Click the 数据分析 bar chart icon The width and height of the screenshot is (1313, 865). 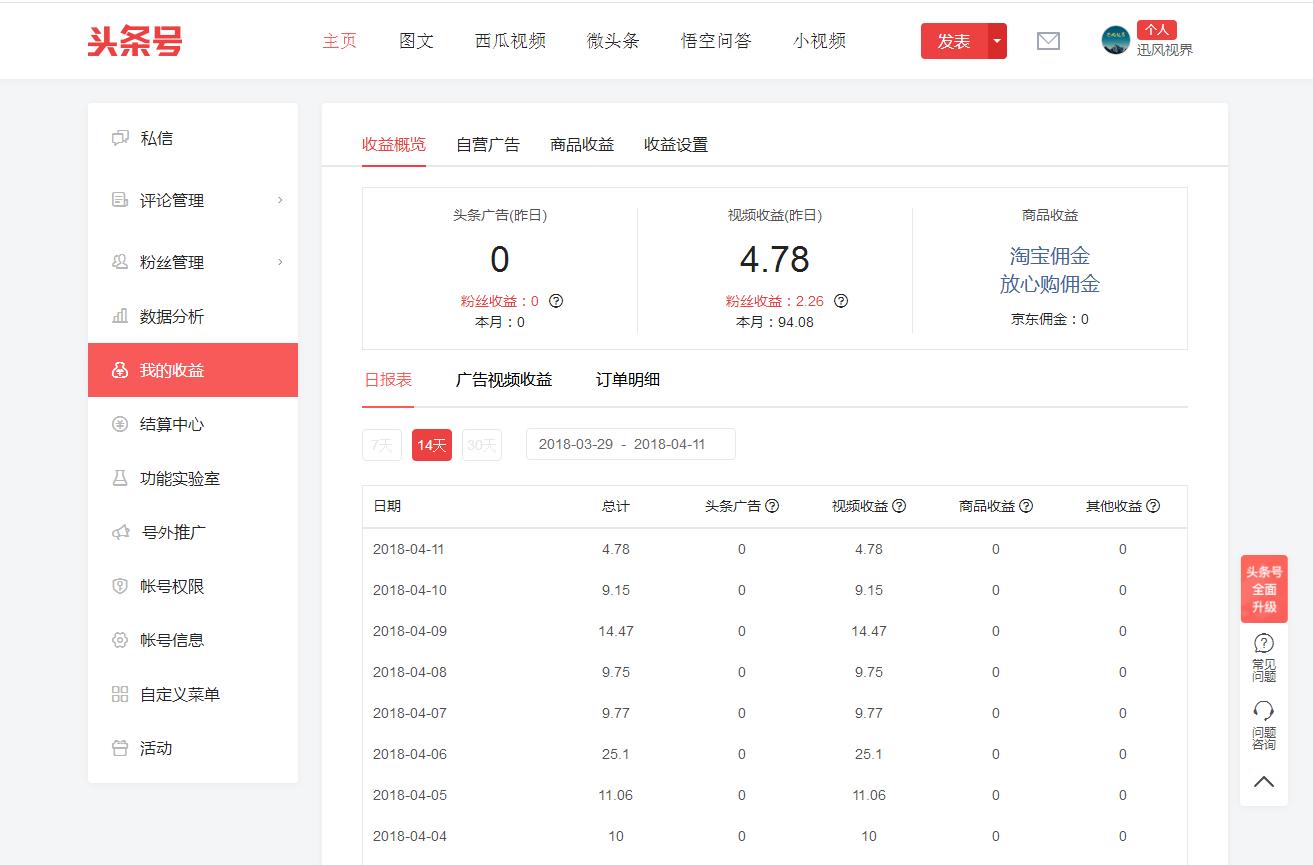click(120, 316)
